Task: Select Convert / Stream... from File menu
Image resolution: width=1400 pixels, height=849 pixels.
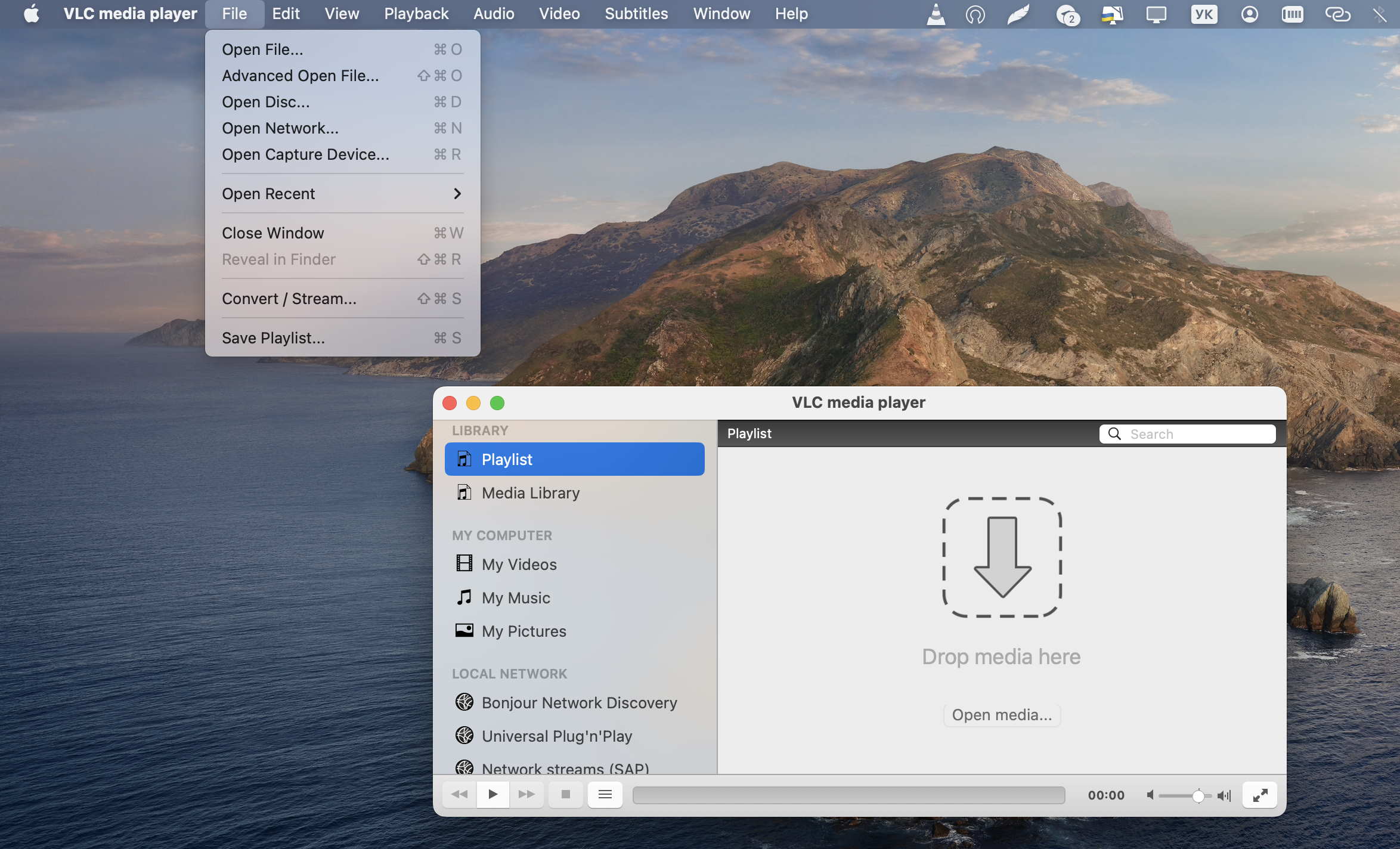Action: point(289,298)
